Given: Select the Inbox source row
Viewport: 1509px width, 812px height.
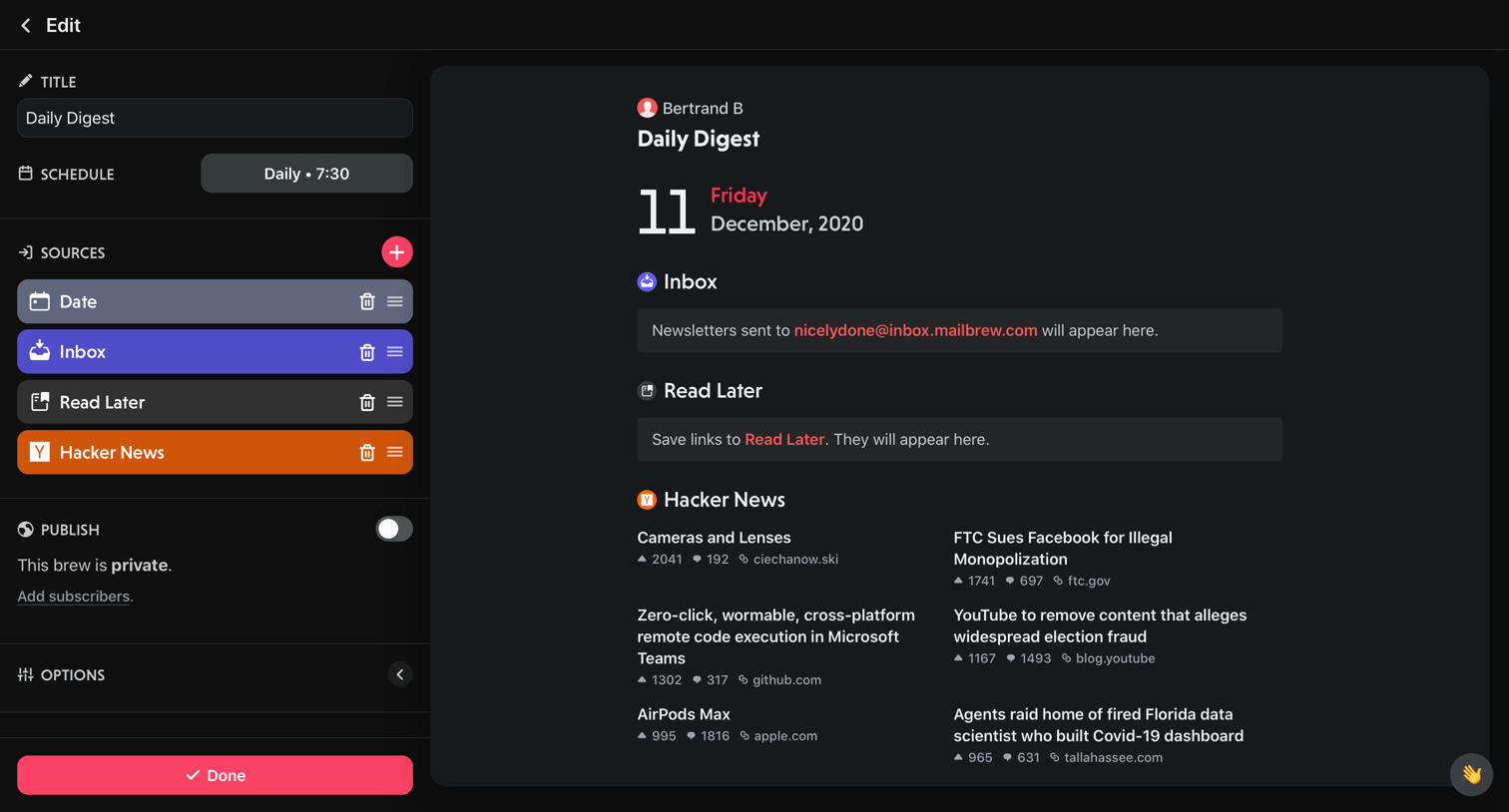Looking at the screenshot, I should (x=215, y=352).
